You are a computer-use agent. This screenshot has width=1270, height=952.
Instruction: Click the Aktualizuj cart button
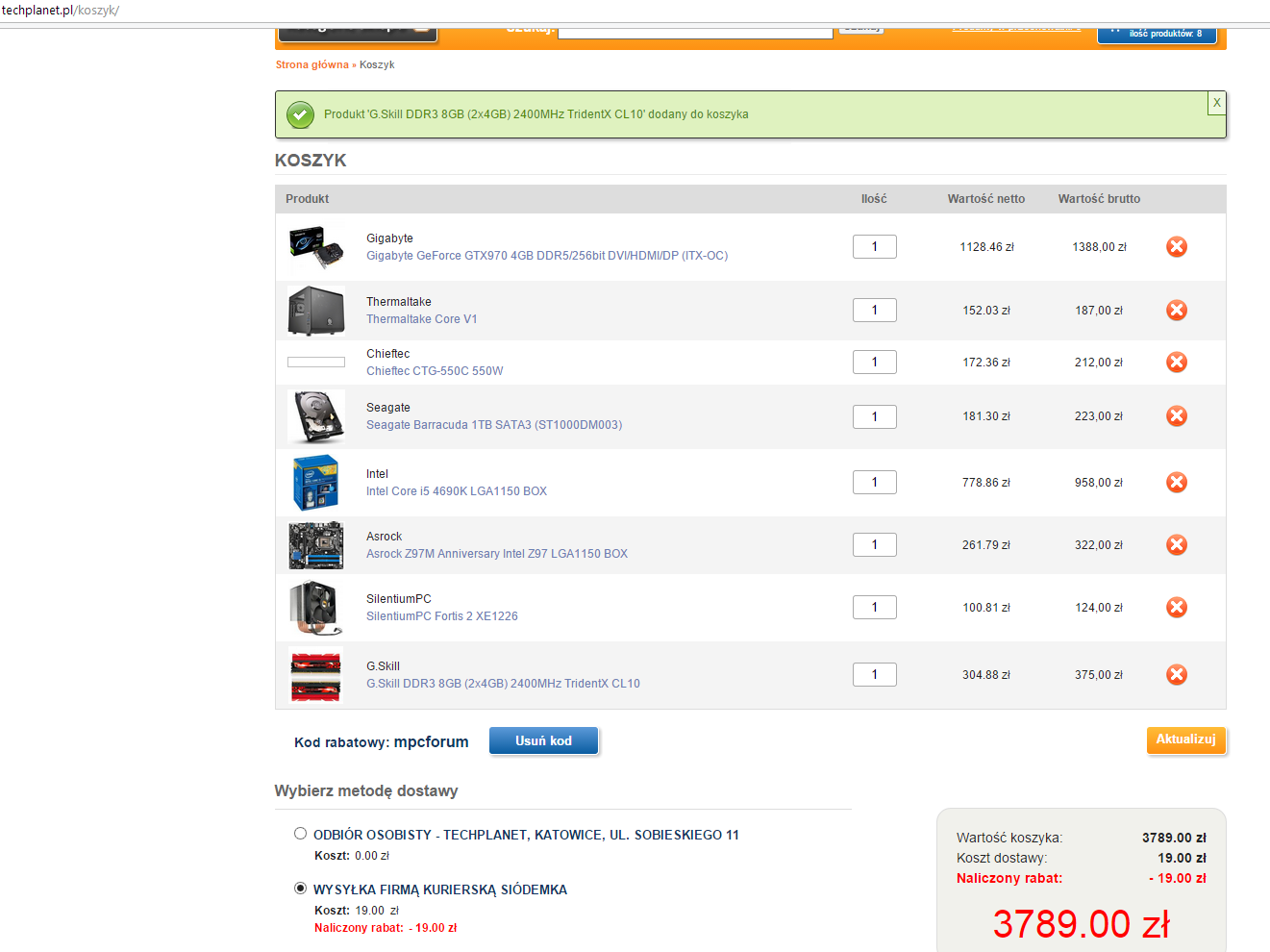coord(1185,739)
